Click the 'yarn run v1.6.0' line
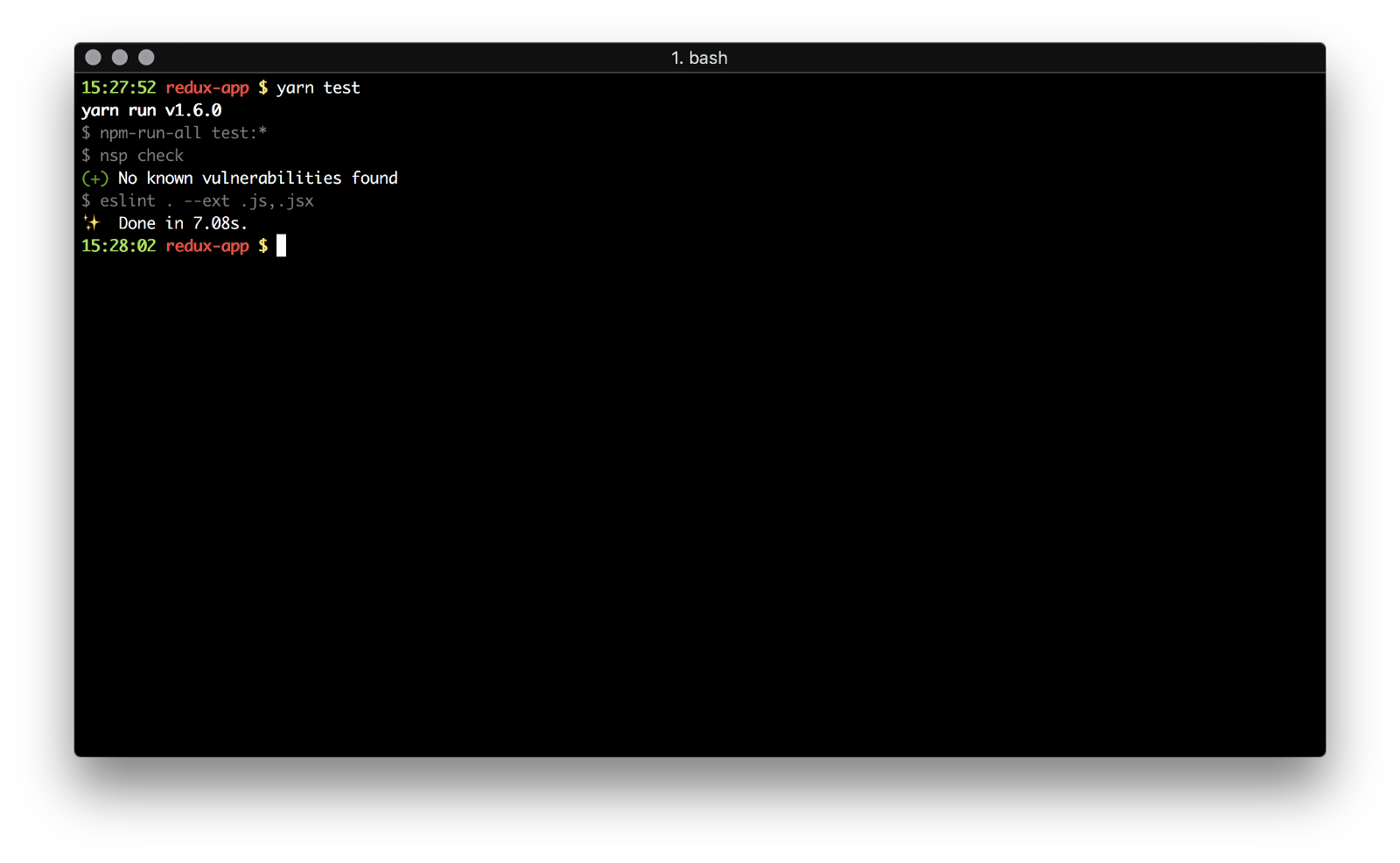 tap(151, 110)
